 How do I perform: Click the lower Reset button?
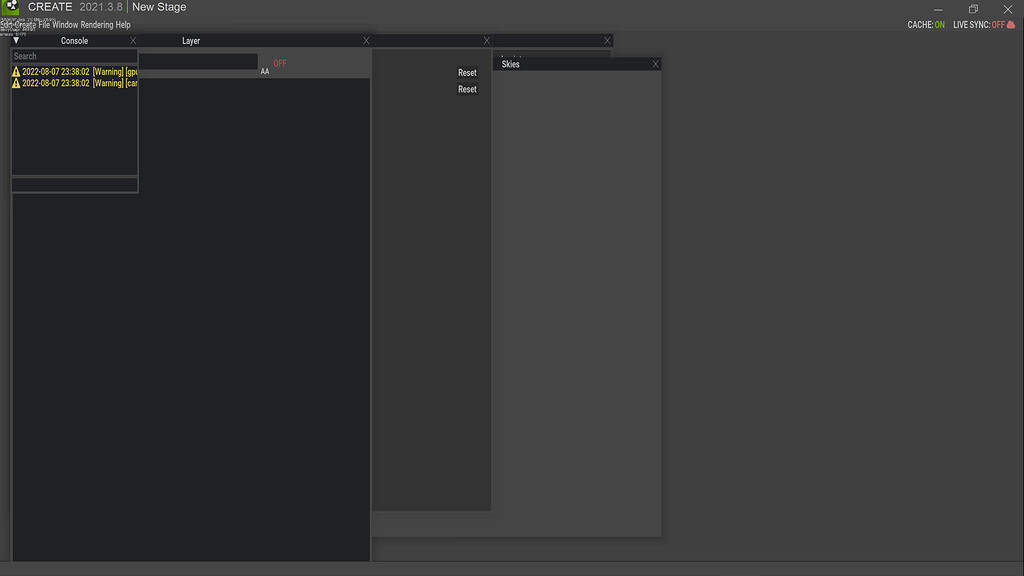(466, 88)
